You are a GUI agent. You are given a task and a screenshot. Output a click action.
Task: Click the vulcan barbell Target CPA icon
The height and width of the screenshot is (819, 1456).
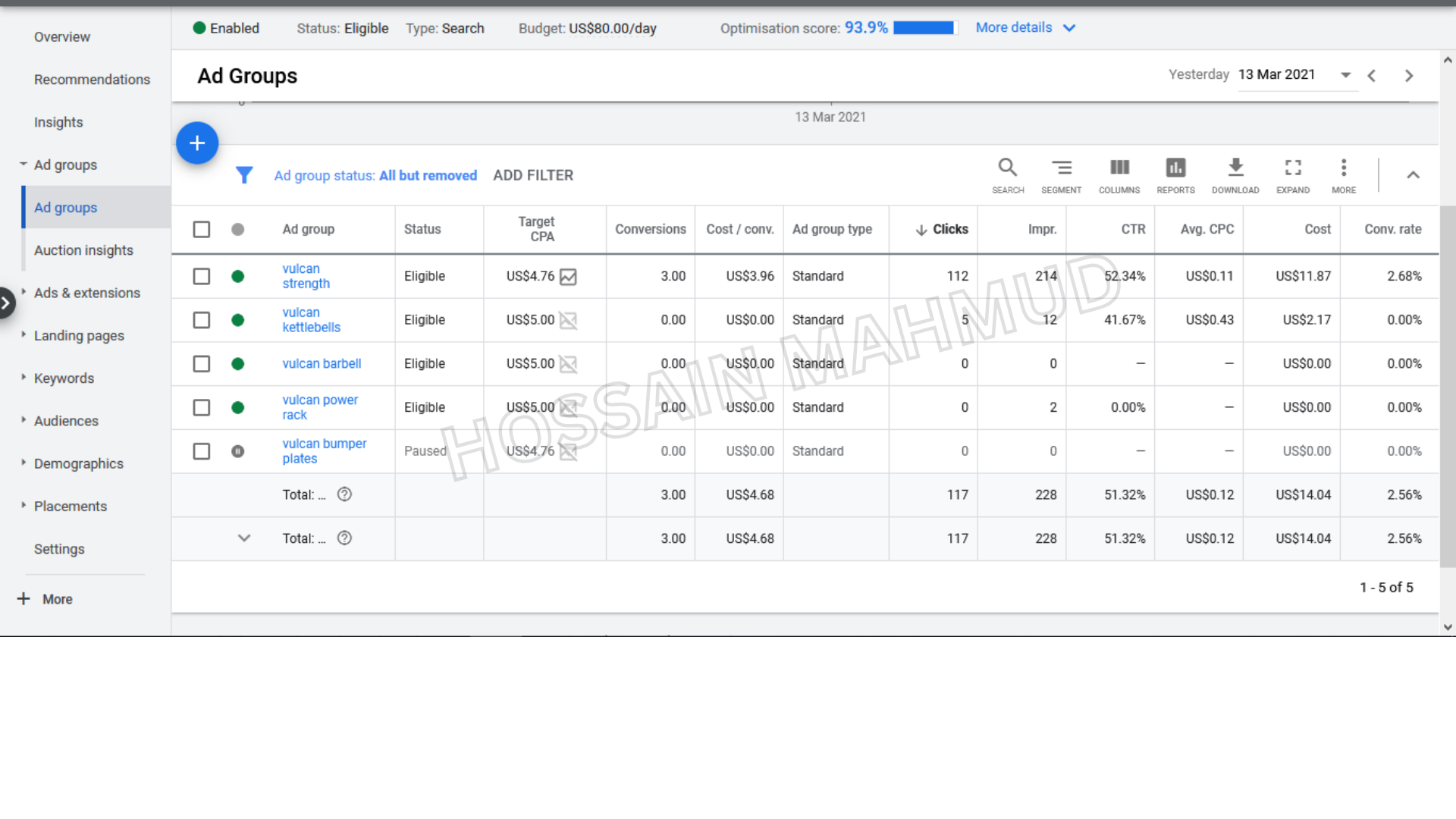[x=568, y=364]
